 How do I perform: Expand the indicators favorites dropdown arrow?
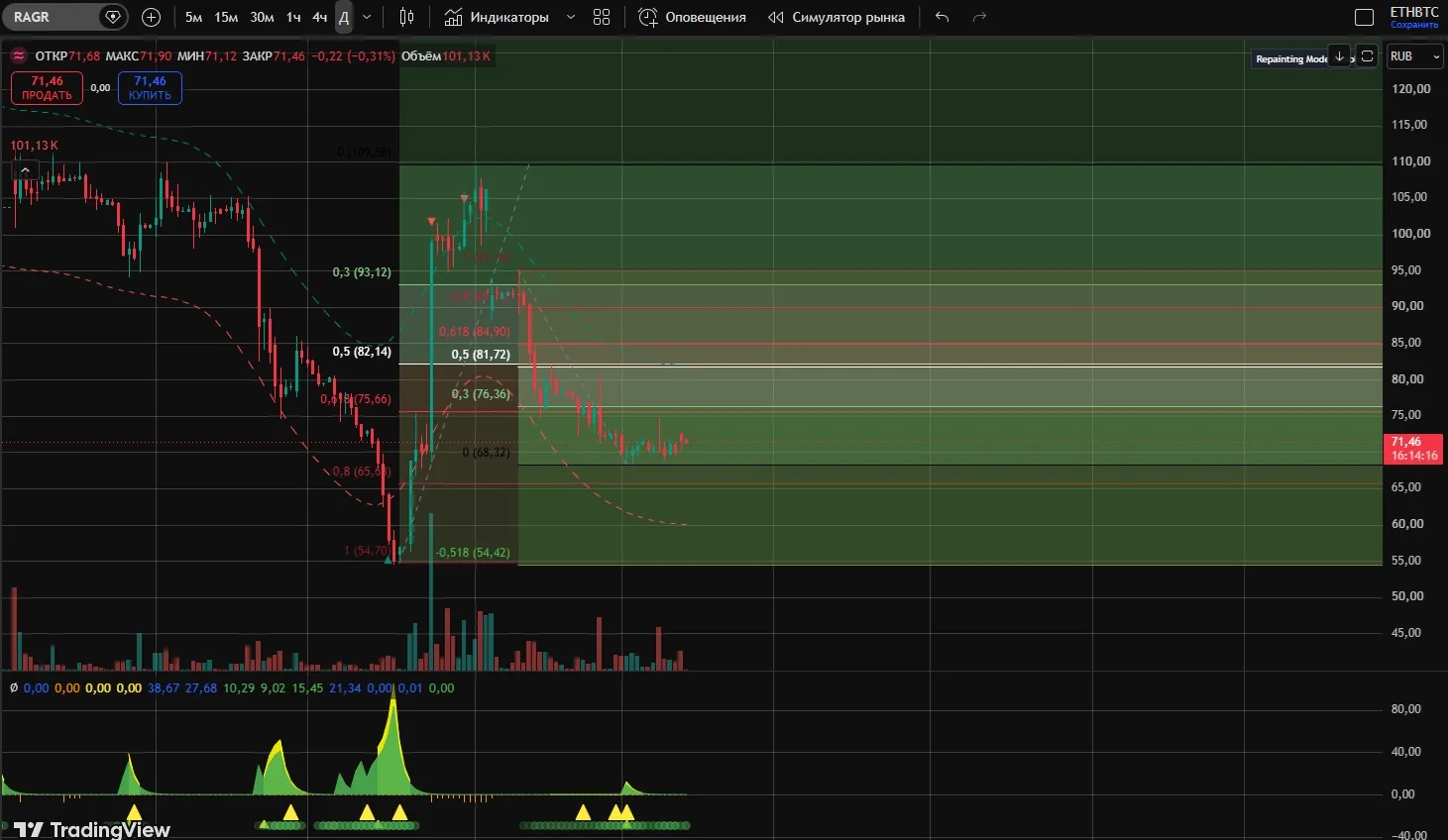click(571, 17)
